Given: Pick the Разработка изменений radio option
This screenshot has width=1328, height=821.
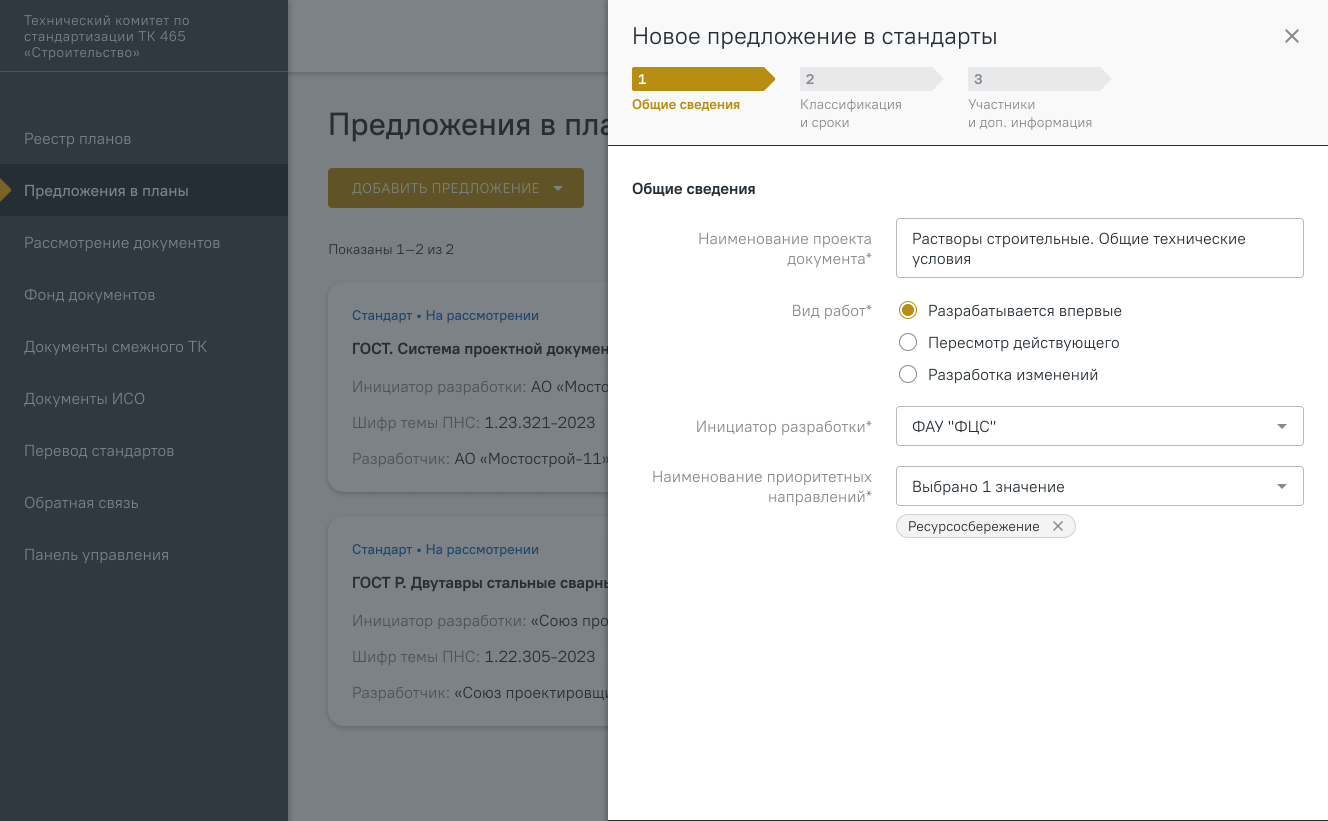Looking at the screenshot, I should tap(908, 375).
